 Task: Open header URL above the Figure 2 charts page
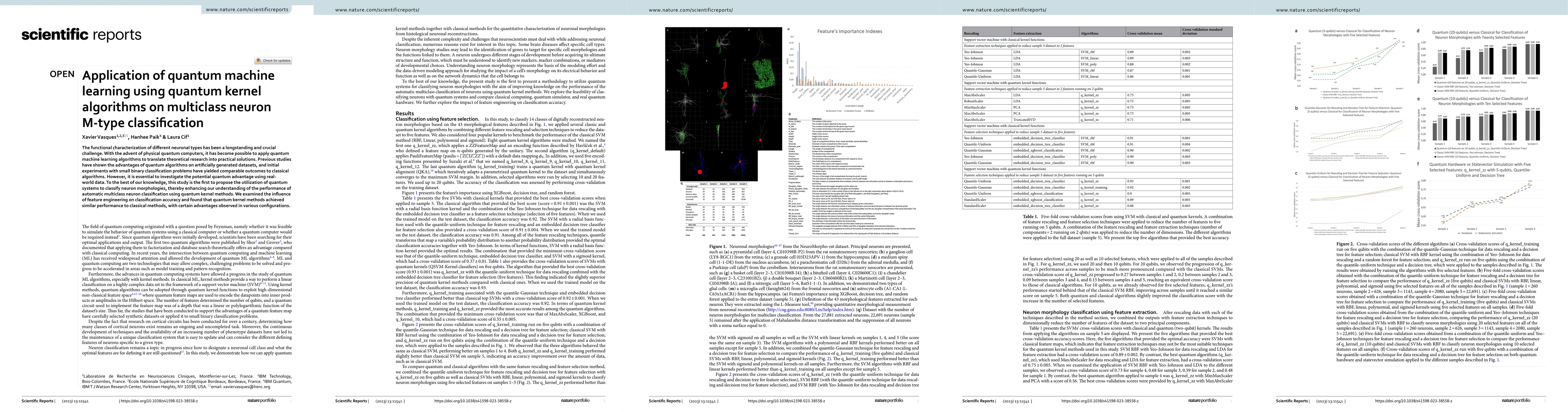pos(1318,10)
